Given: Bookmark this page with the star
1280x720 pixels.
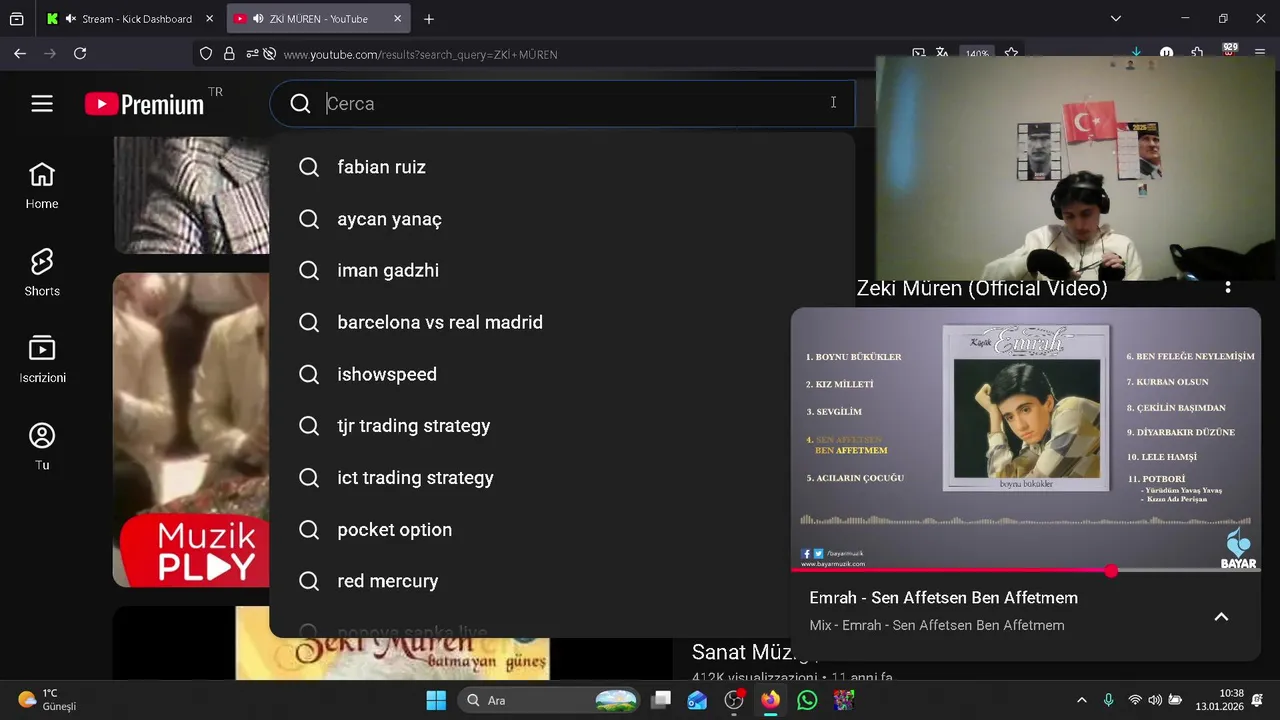Looking at the screenshot, I should (x=1011, y=54).
